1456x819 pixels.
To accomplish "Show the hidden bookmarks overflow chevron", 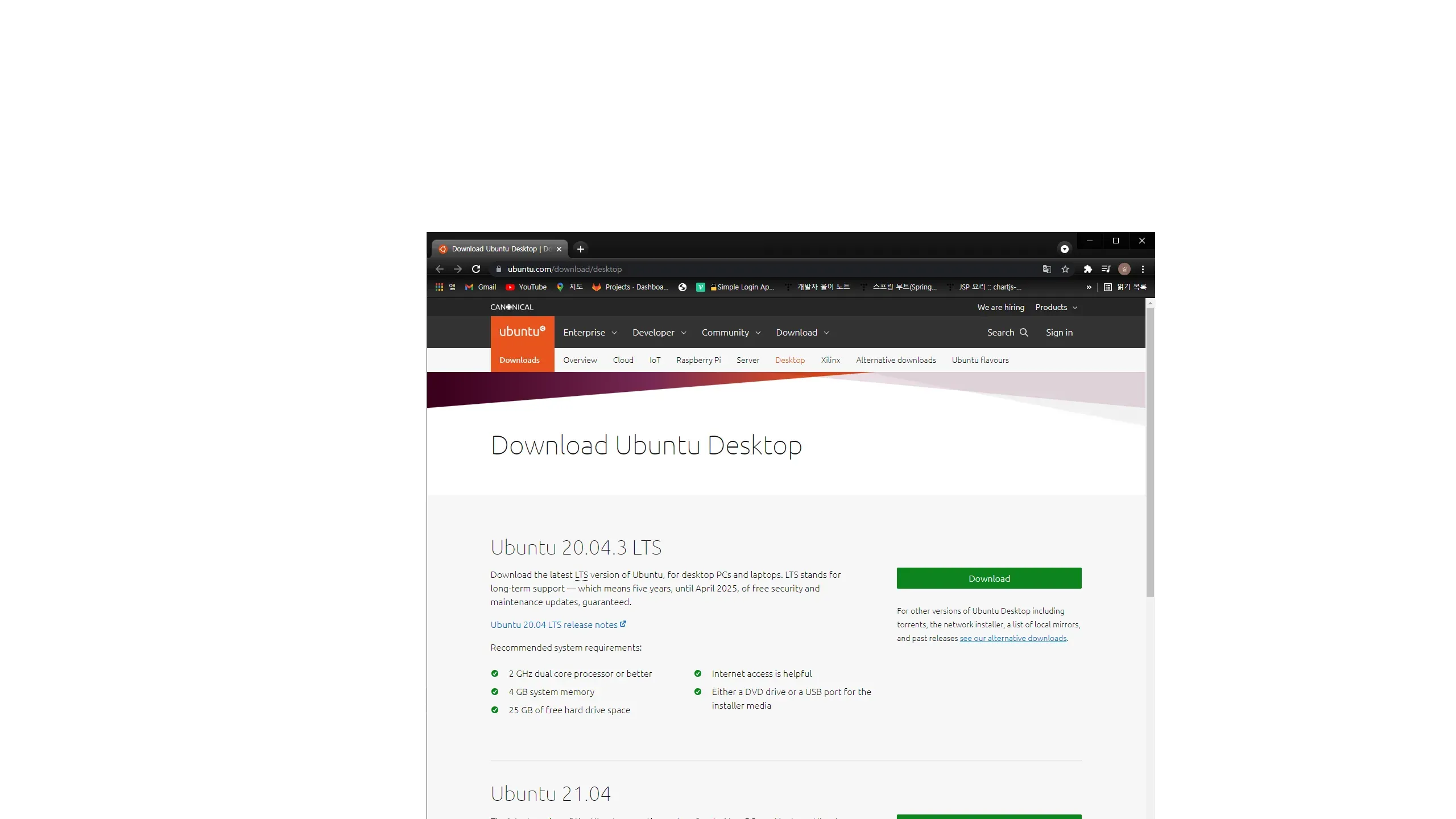I will pyautogui.click(x=1089, y=287).
